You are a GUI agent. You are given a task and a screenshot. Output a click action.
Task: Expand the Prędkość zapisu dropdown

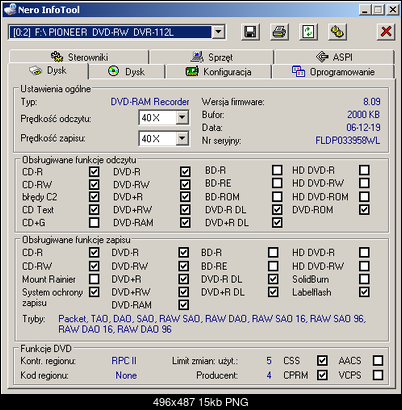(x=182, y=138)
